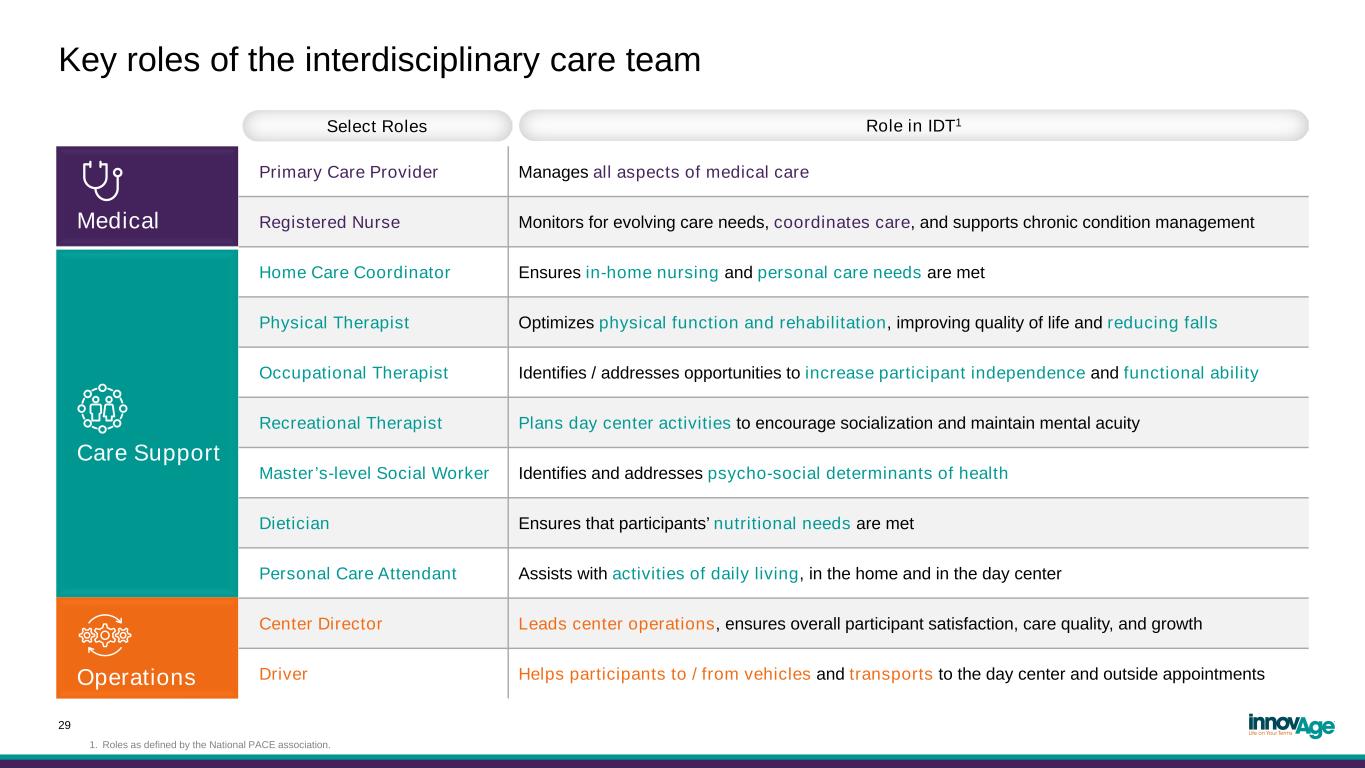Select the 'Role in IDT' header pill
The width and height of the screenshot is (1365, 768).
(x=913, y=125)
